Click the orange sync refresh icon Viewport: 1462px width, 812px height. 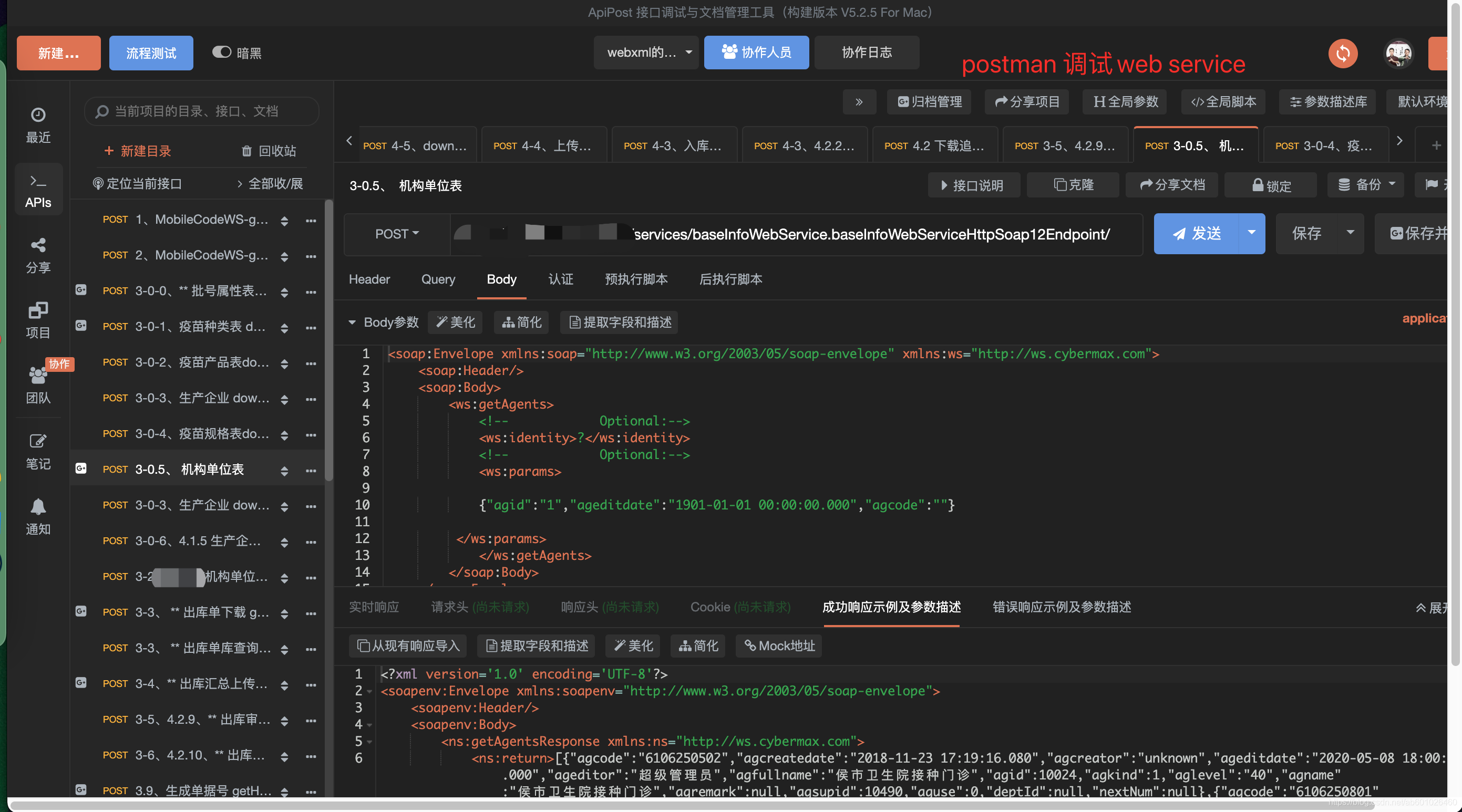1343,53
